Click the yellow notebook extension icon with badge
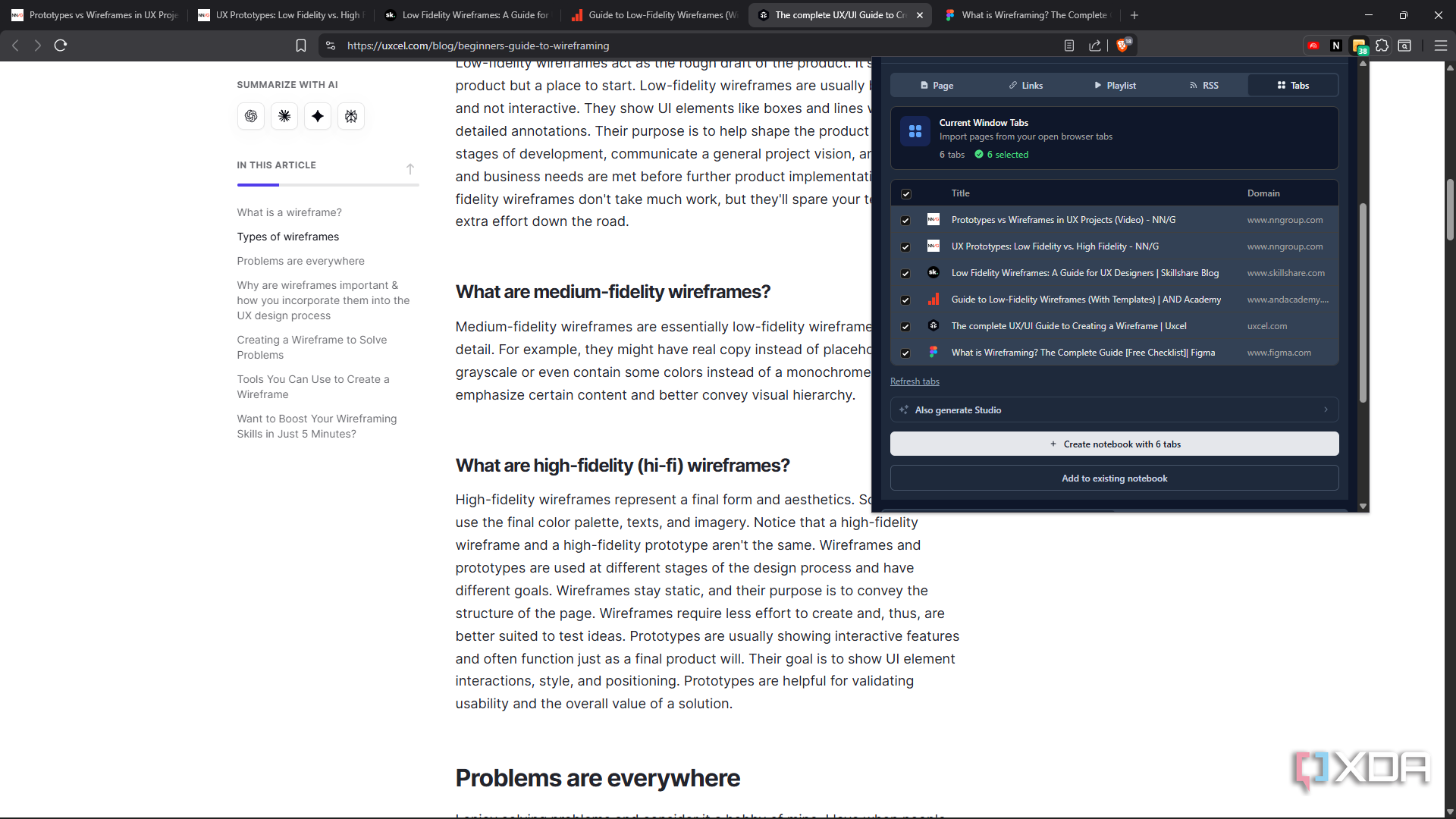1456x819 pixels. point(1359,45)
